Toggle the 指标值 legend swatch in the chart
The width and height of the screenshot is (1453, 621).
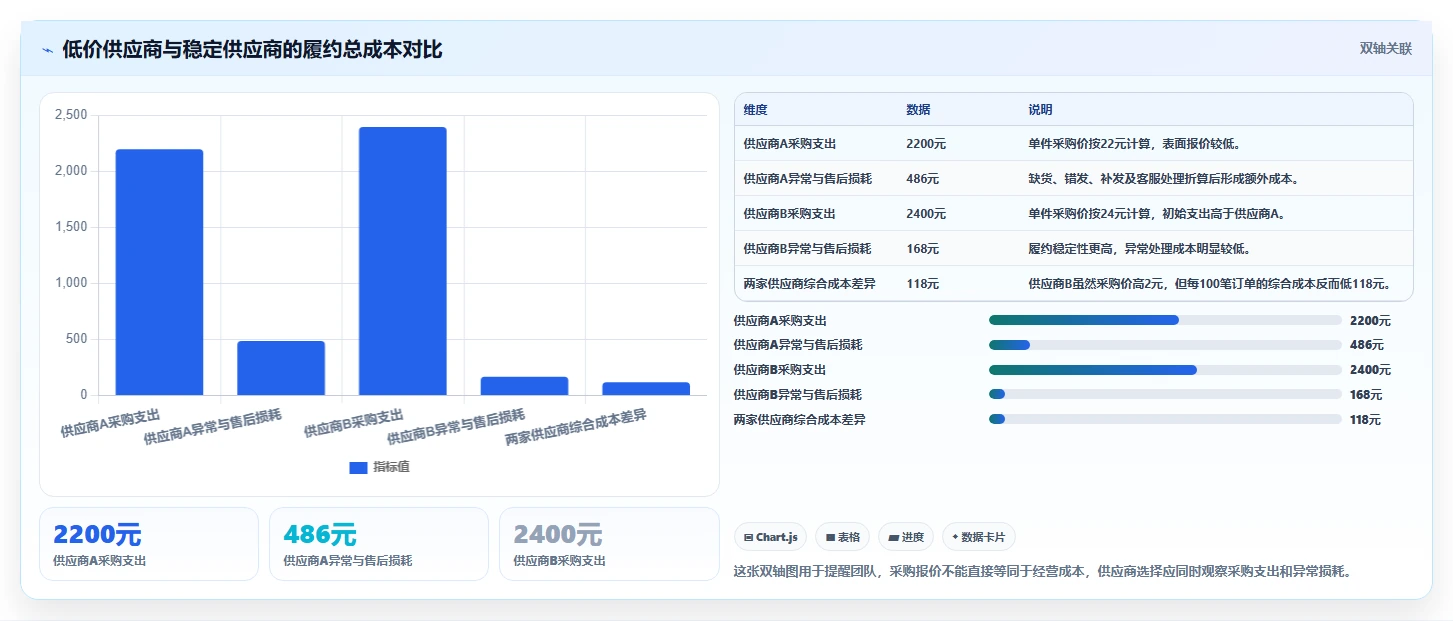click(358, 467)
